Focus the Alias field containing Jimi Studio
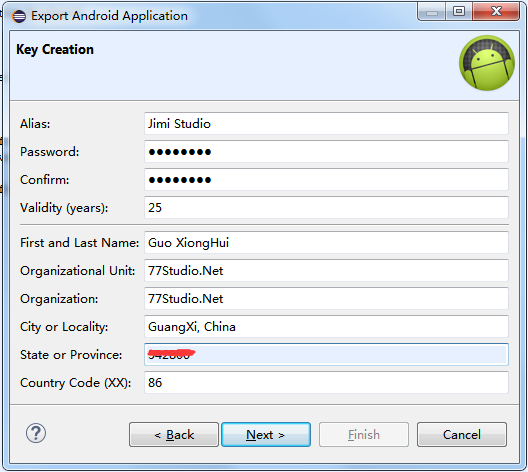This screenshot has height=472, width=528. 326,124
